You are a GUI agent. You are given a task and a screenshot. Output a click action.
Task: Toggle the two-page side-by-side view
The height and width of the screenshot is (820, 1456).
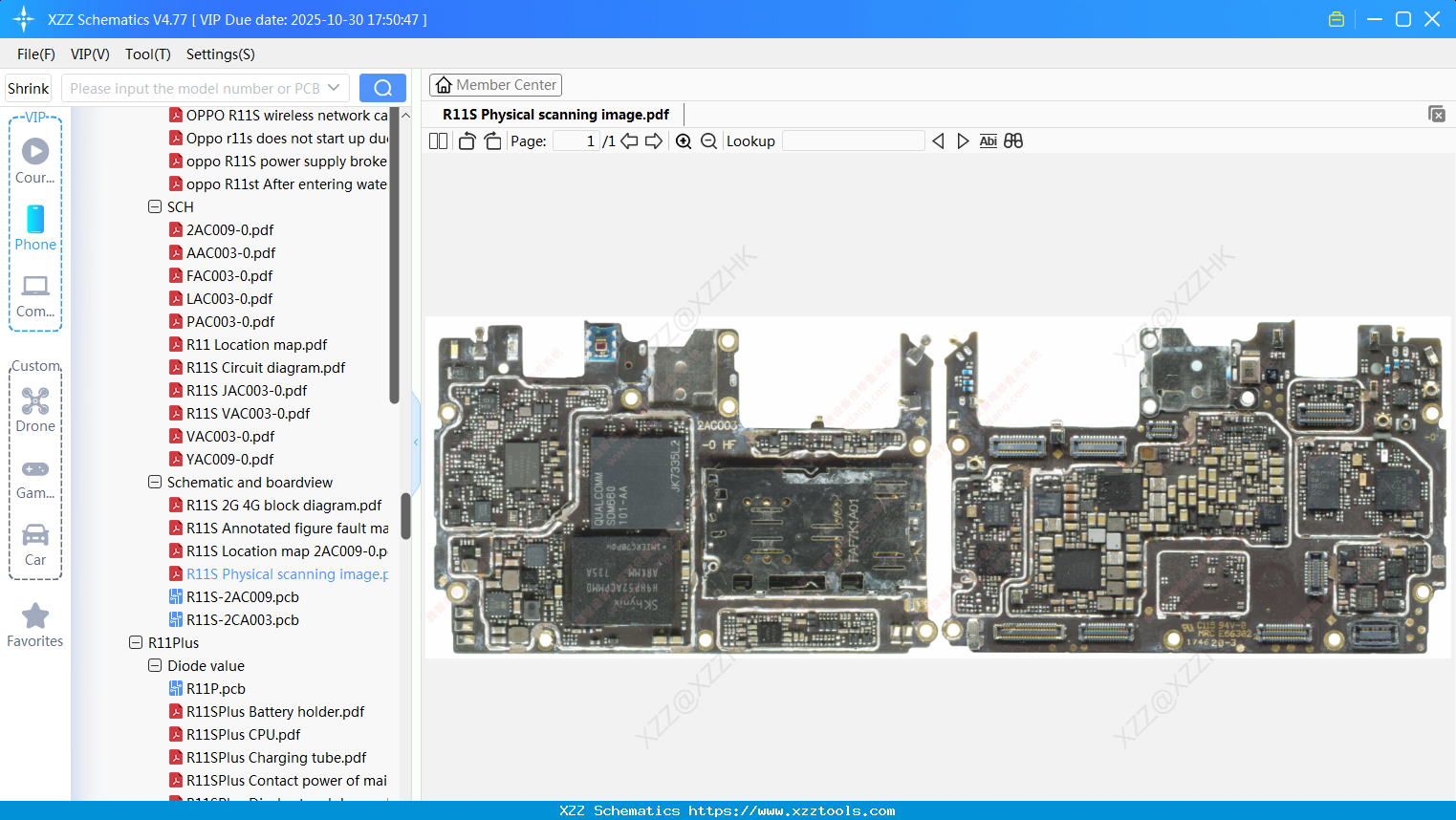[438, 141]
